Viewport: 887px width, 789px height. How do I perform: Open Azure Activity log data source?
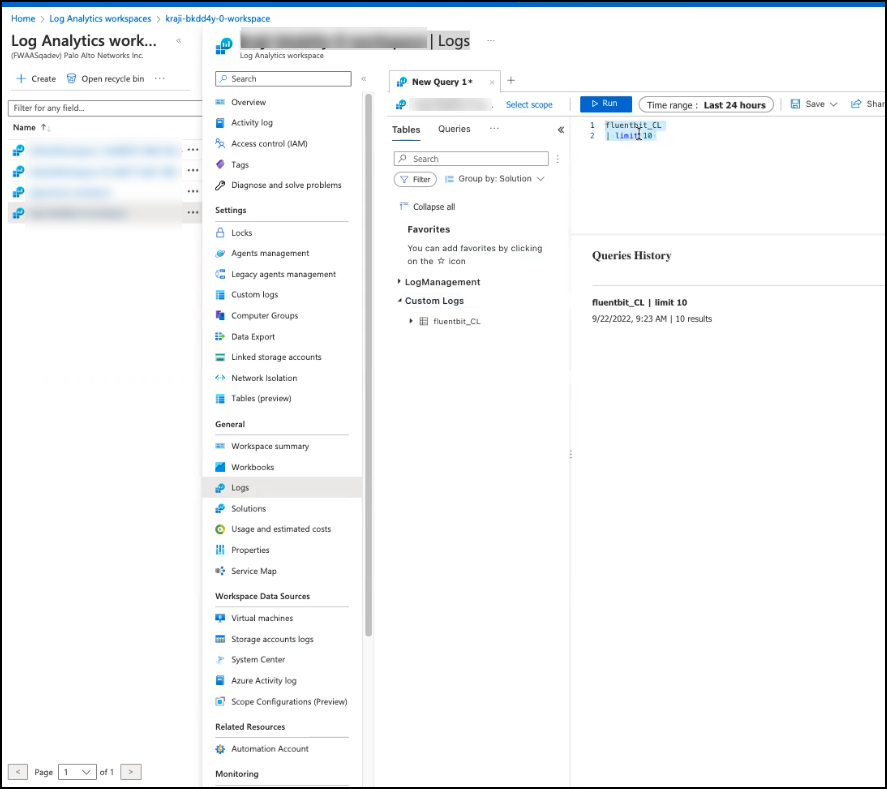pyautogui.click(x=264, y=680)
